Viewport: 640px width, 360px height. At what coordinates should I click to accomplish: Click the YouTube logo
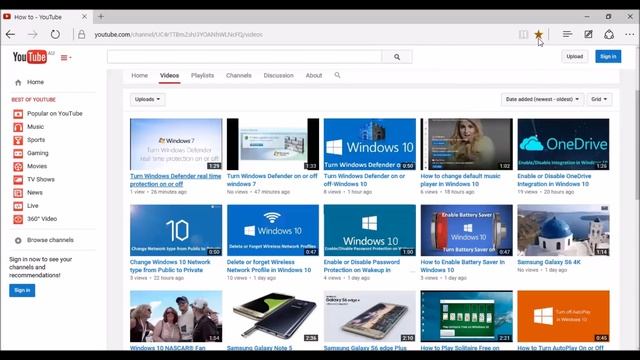point(30,57)
